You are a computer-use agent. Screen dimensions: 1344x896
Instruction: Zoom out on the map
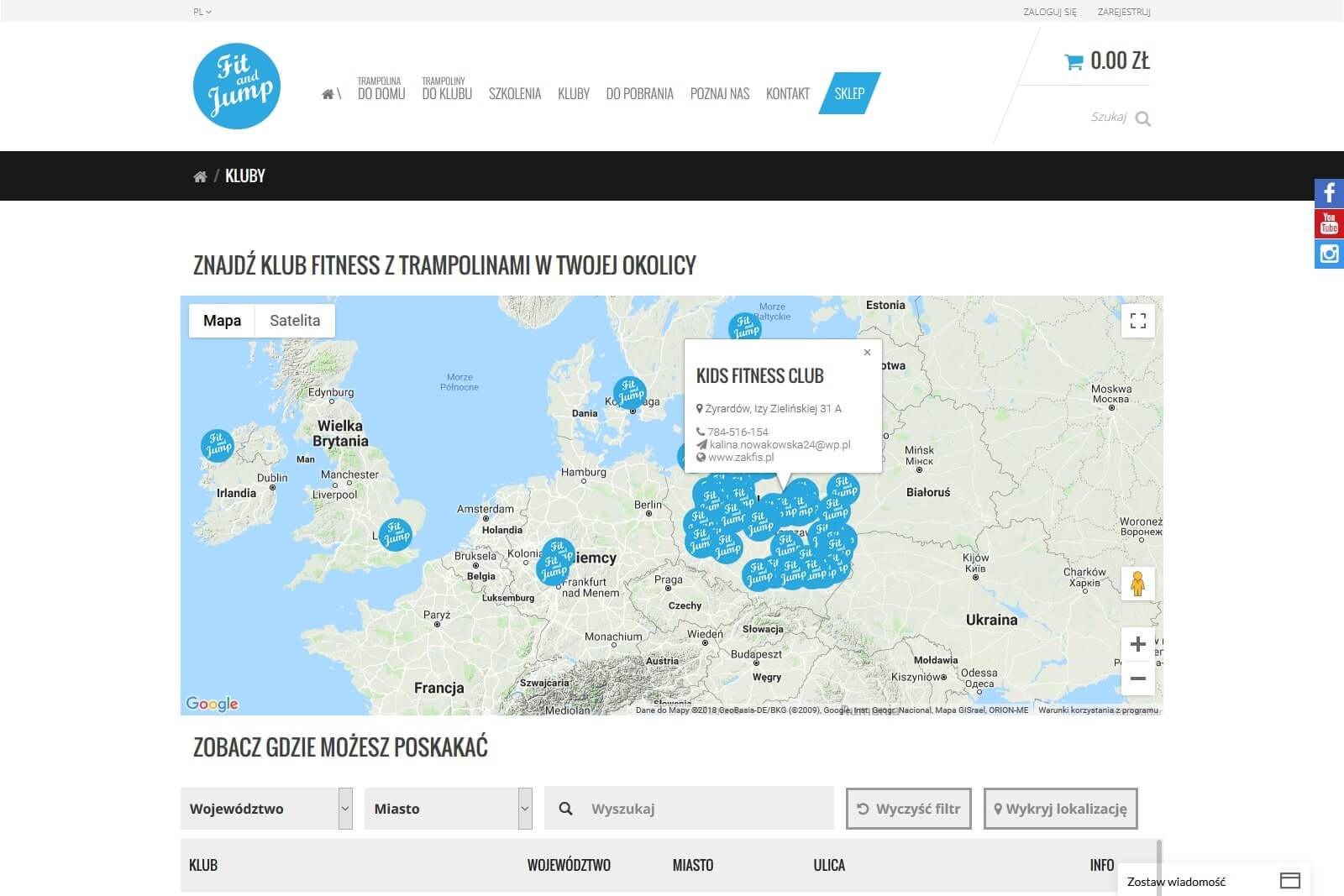click(1137, 679)
